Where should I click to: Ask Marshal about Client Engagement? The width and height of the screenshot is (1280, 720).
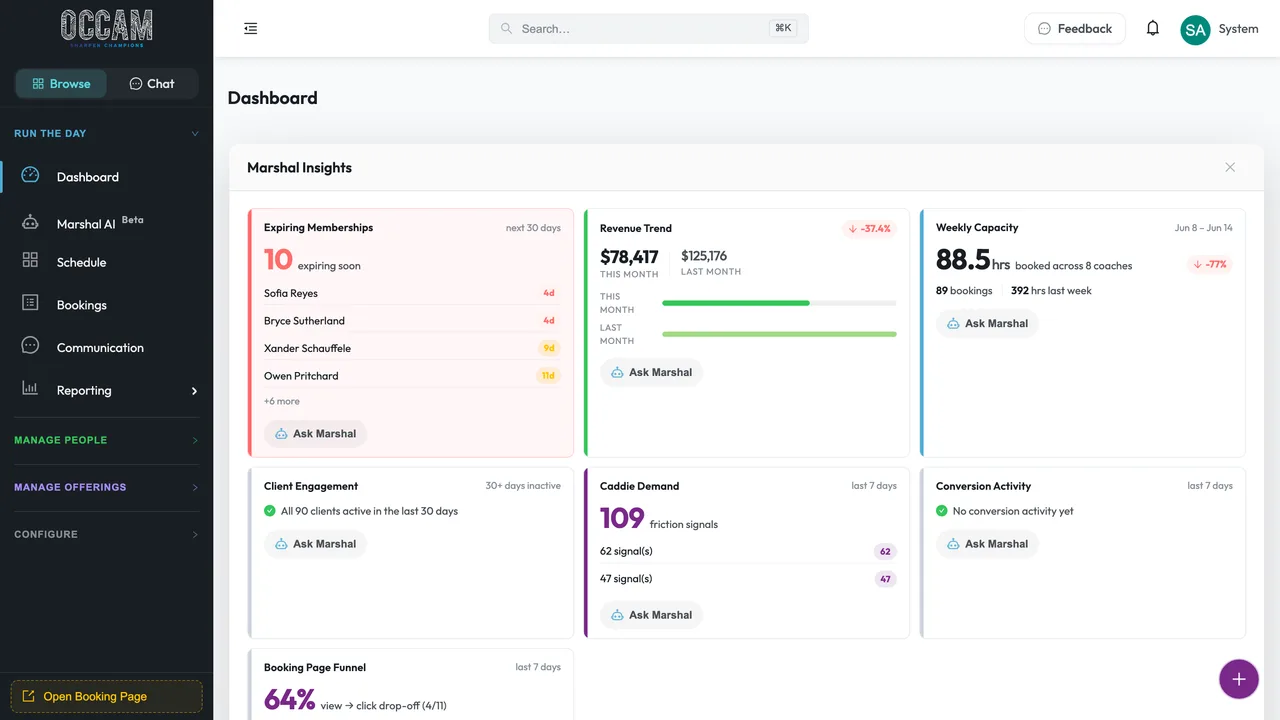pyautogui.click(x=315, y=544)
